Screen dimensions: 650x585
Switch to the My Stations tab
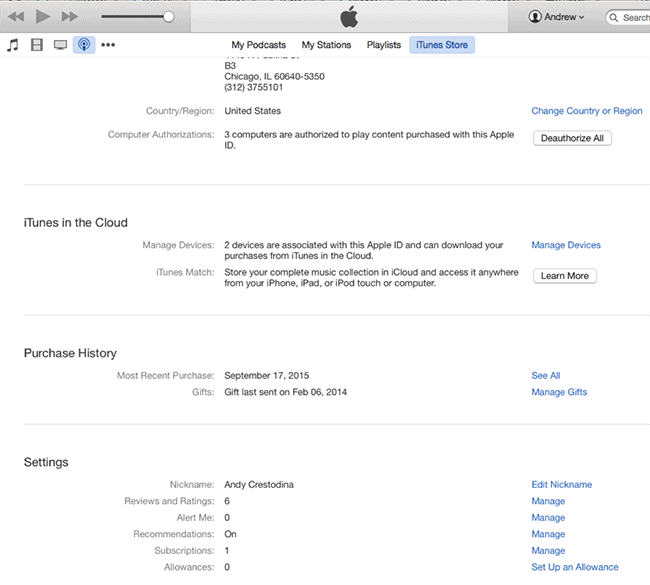pyautogui.click(x=326, y=45)
